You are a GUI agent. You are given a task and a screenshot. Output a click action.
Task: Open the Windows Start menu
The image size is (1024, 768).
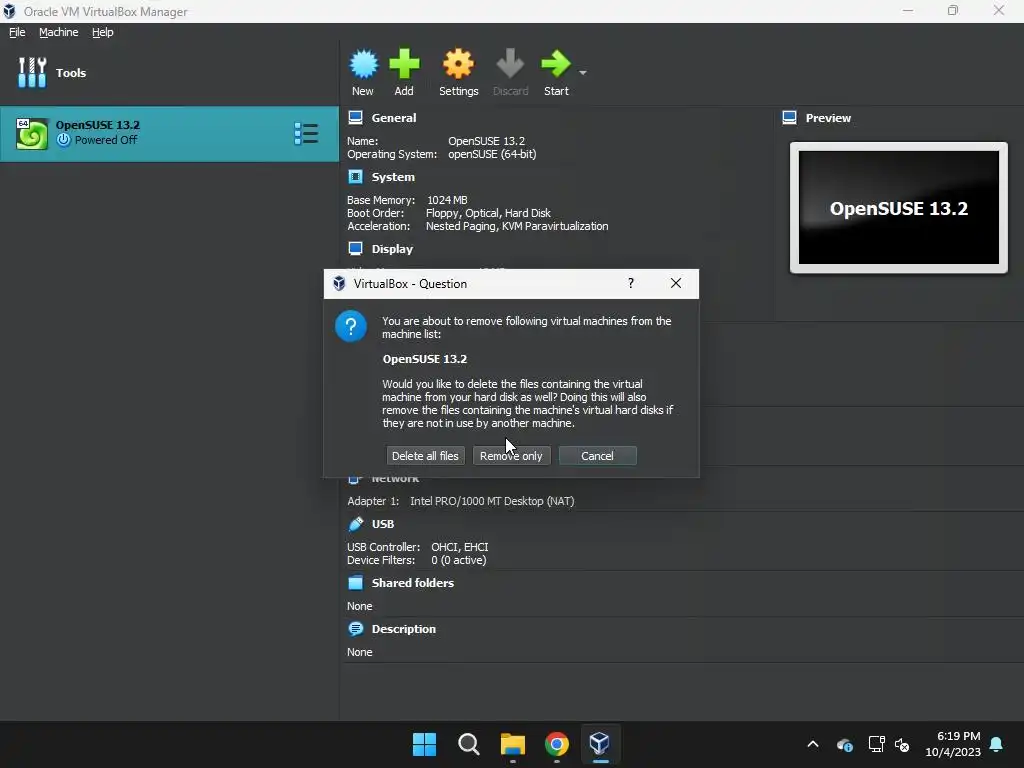[x=424, y=744]
